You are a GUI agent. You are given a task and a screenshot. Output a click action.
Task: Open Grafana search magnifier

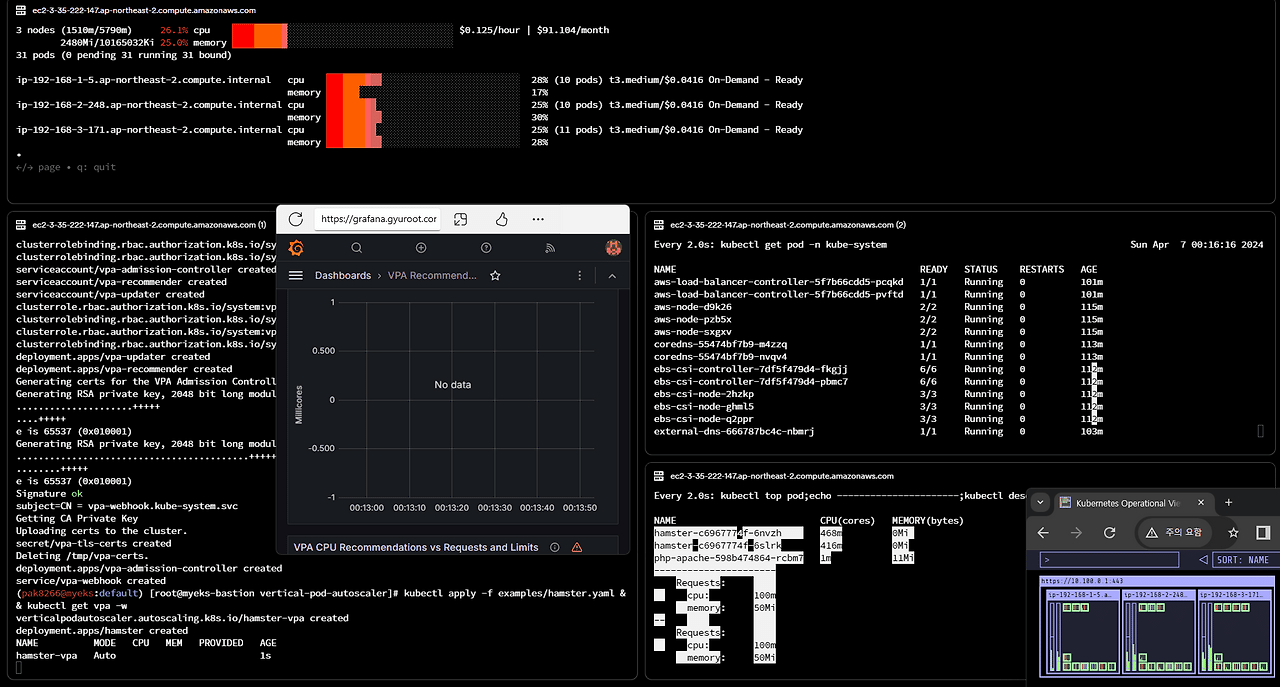tap(356, 248)
